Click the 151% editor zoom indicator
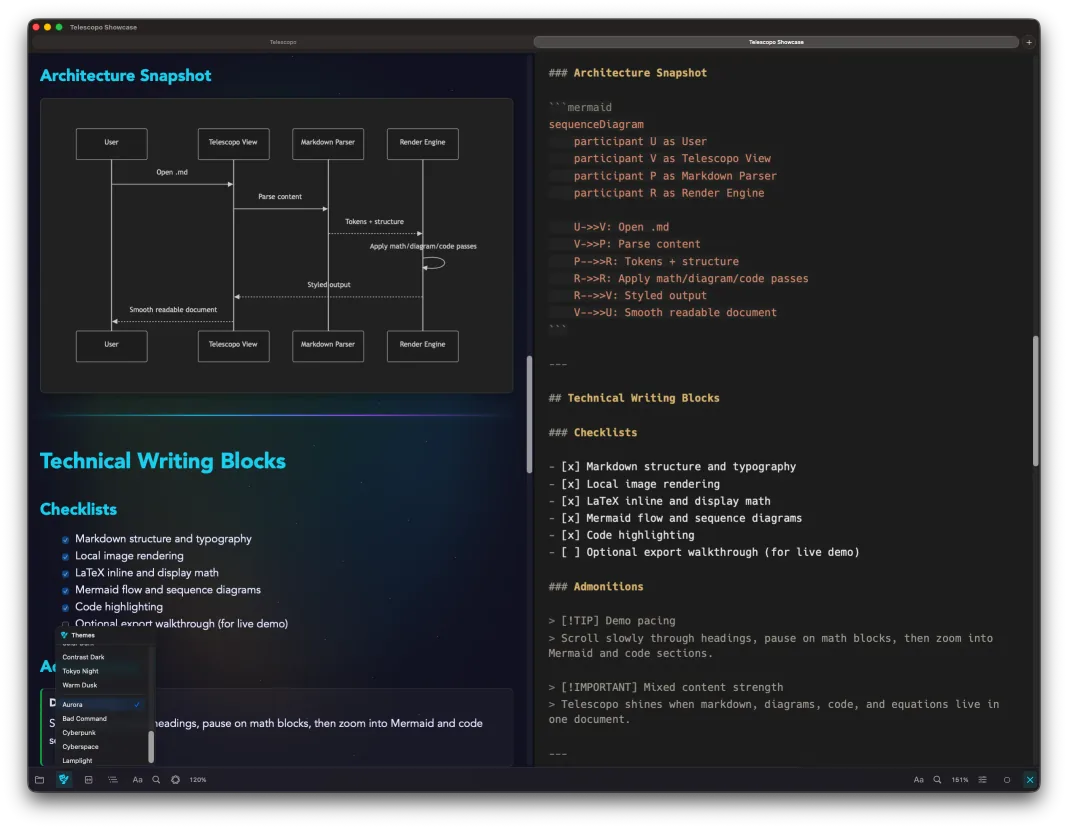 tap(960, 780)
